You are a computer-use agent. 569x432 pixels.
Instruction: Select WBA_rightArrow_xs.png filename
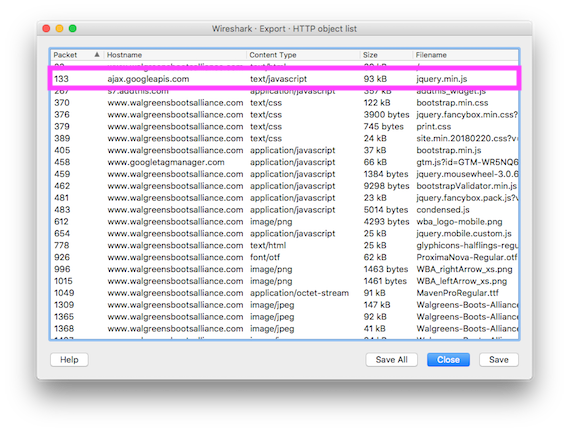[x=464, y=269]
